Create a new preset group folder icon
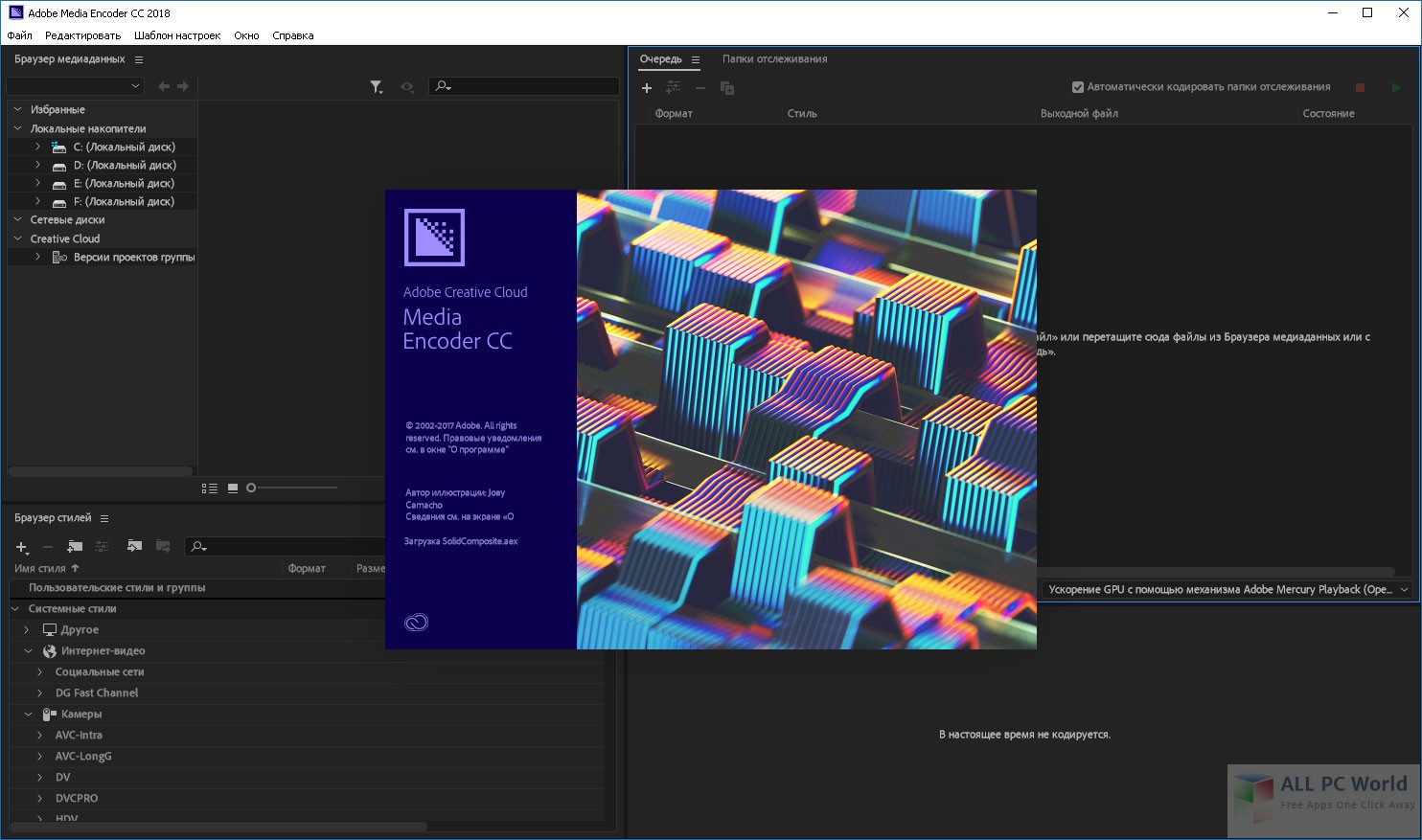Screen dimensions: 1422x840 (x=74, y=547)
